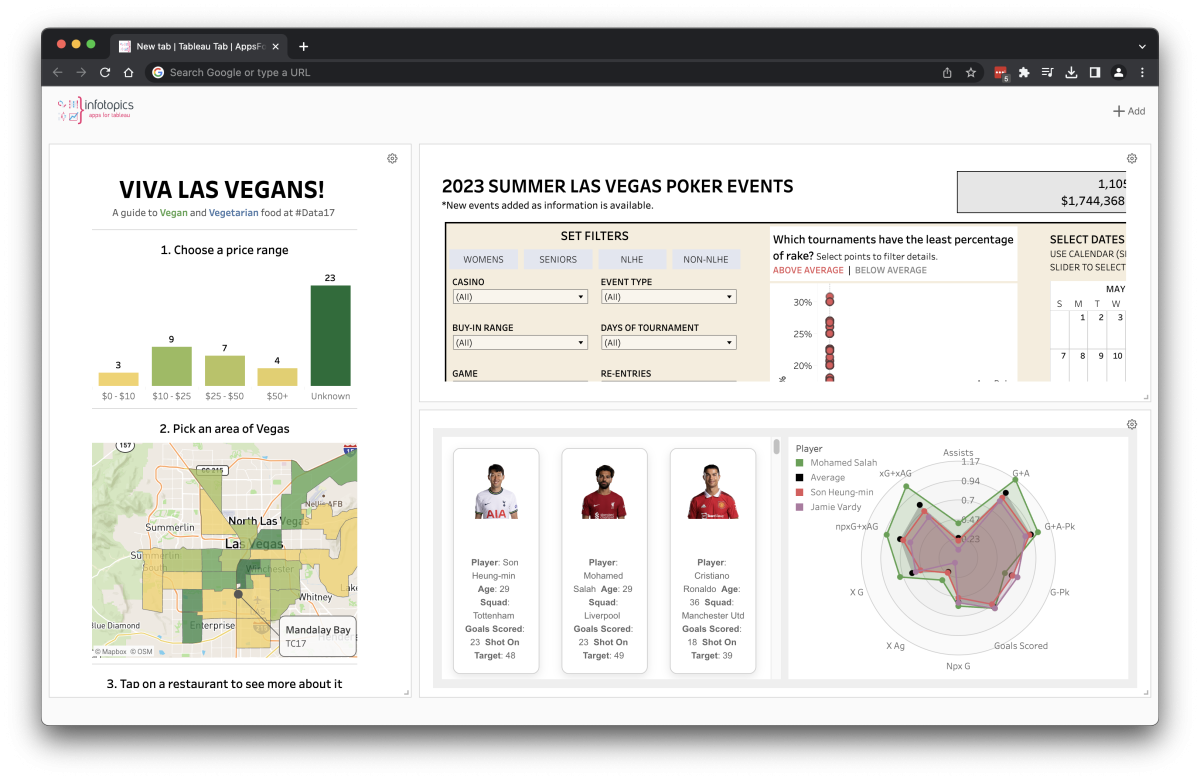
Task: Expand the EVENT TYPE dropdown
Action: tap(668, 296)
